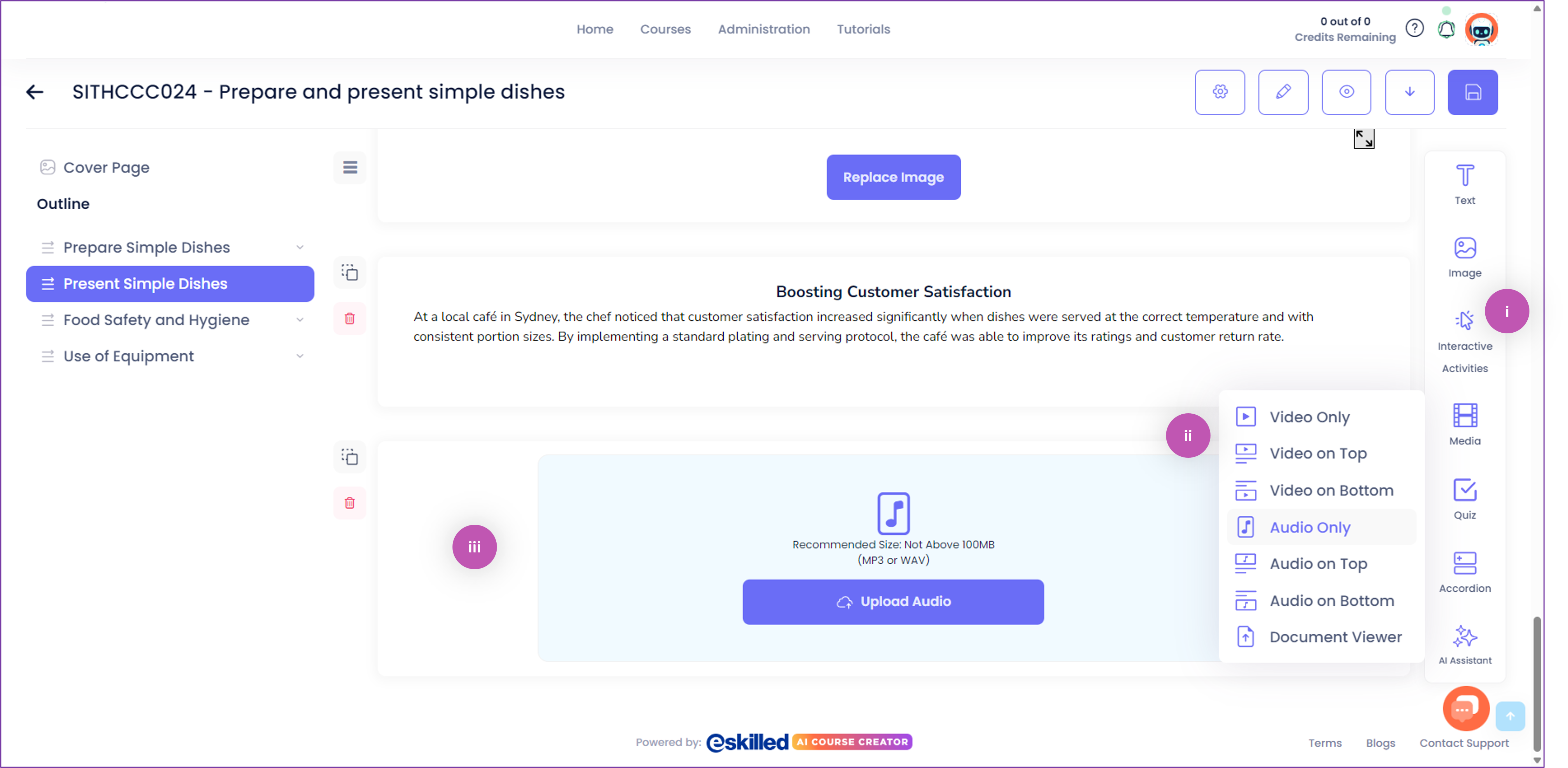Click the Upload Audio button
Viewport: 1568px width, 768px height.
tap(892, 602)
